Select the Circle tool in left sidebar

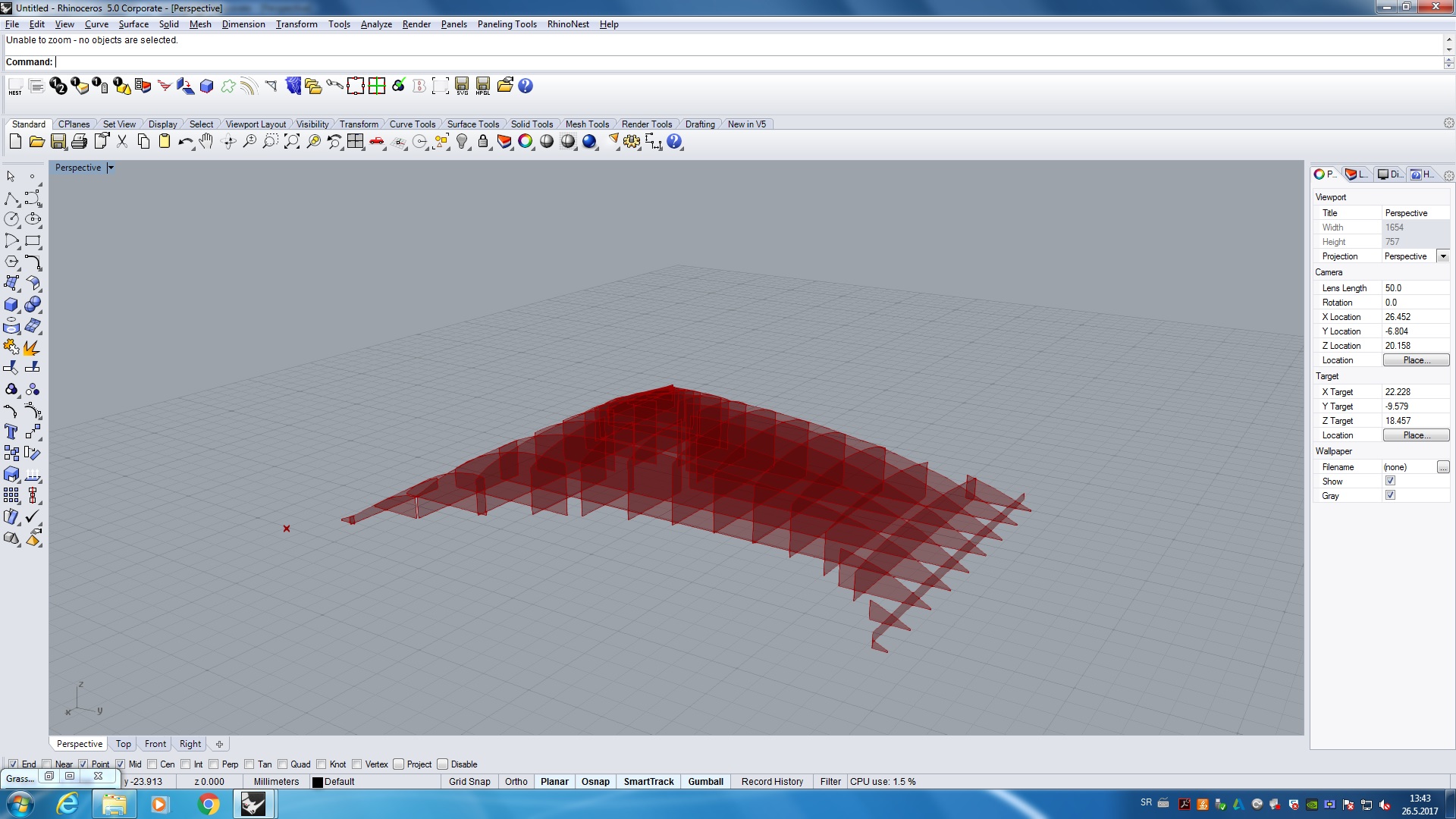pyautogui.click(x=11, y=220)
